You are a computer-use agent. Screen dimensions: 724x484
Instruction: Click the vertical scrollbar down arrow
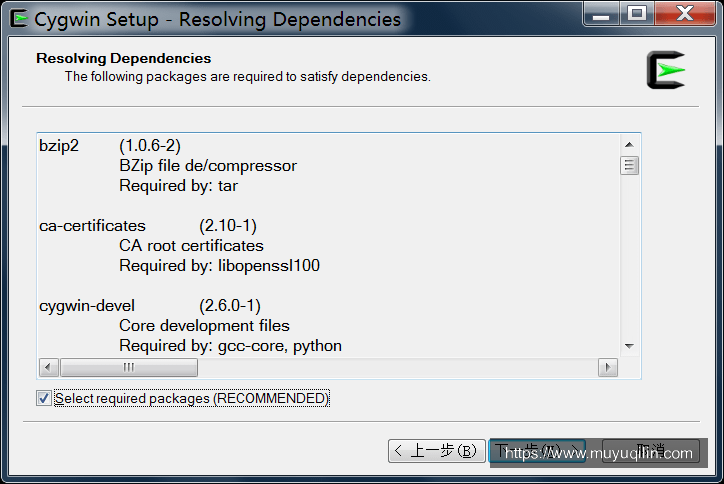coord(629,346)
